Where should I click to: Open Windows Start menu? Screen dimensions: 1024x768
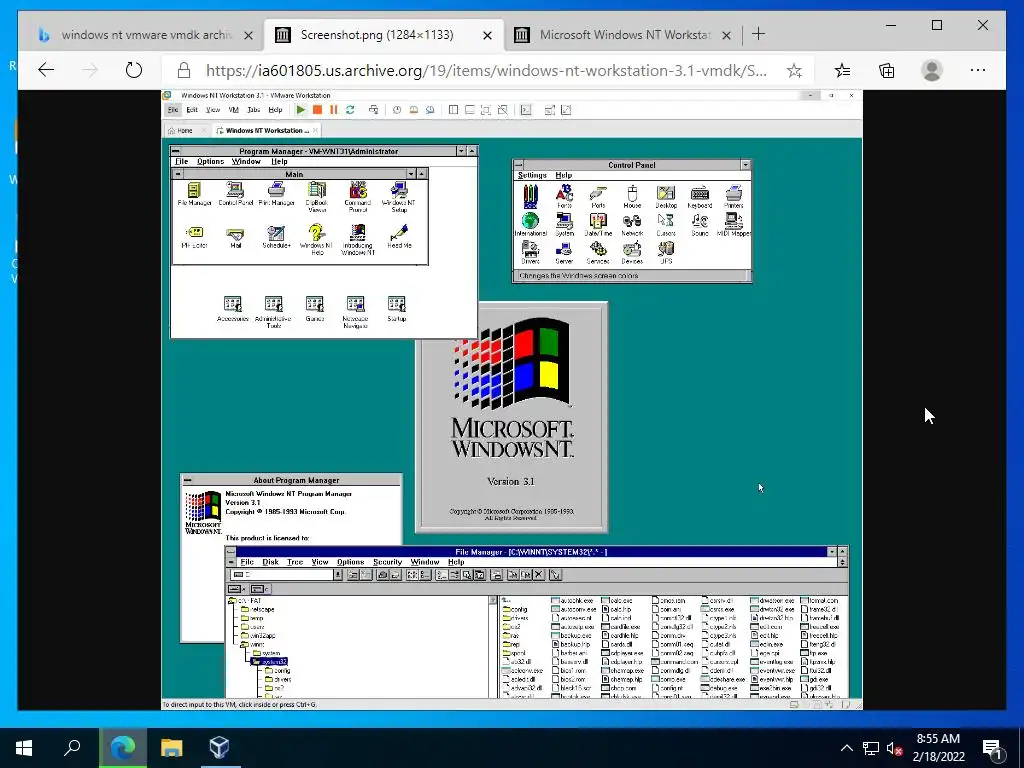click(24, 748)
